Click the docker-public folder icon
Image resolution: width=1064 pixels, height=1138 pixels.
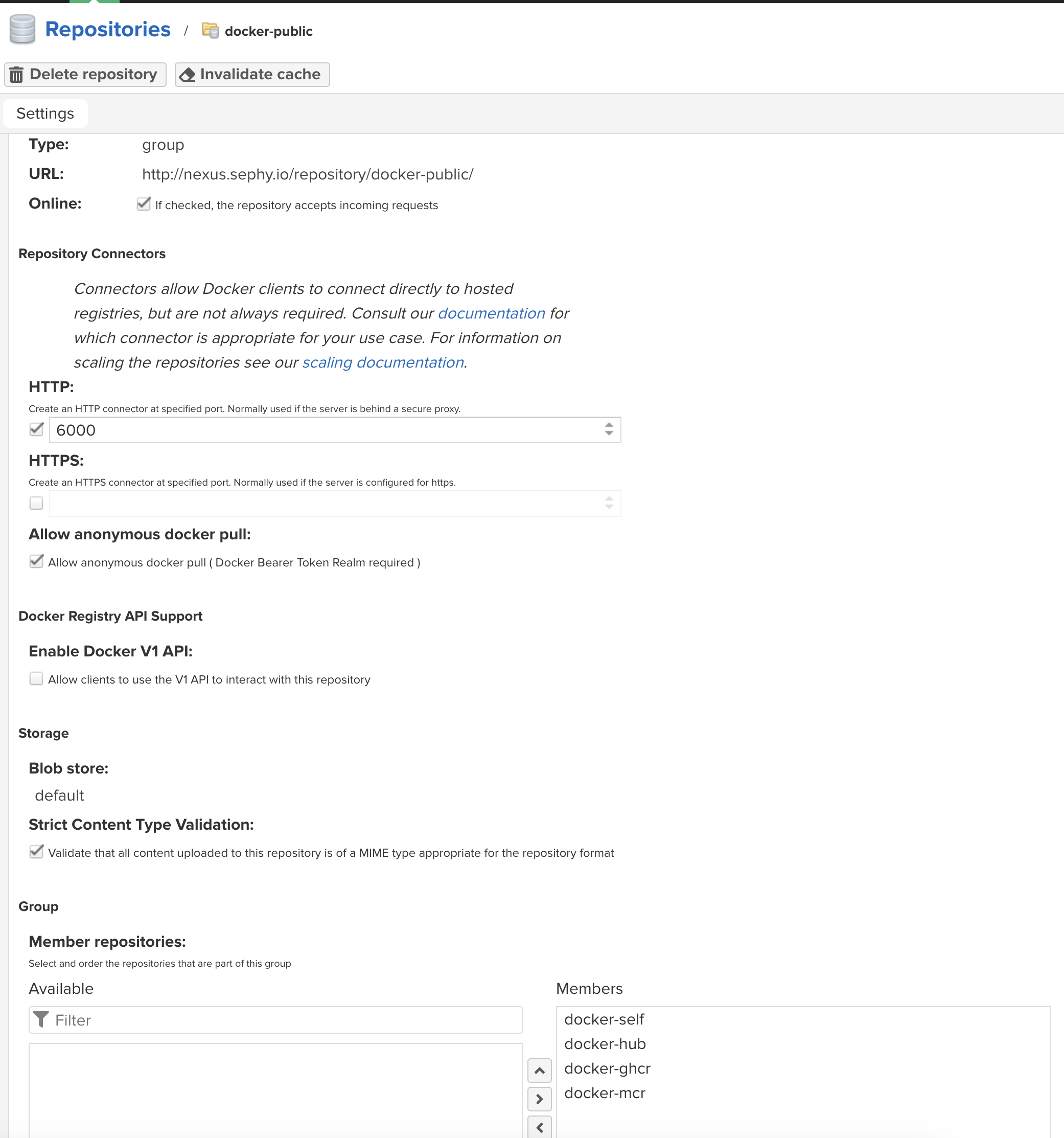[x=211, y=30]
